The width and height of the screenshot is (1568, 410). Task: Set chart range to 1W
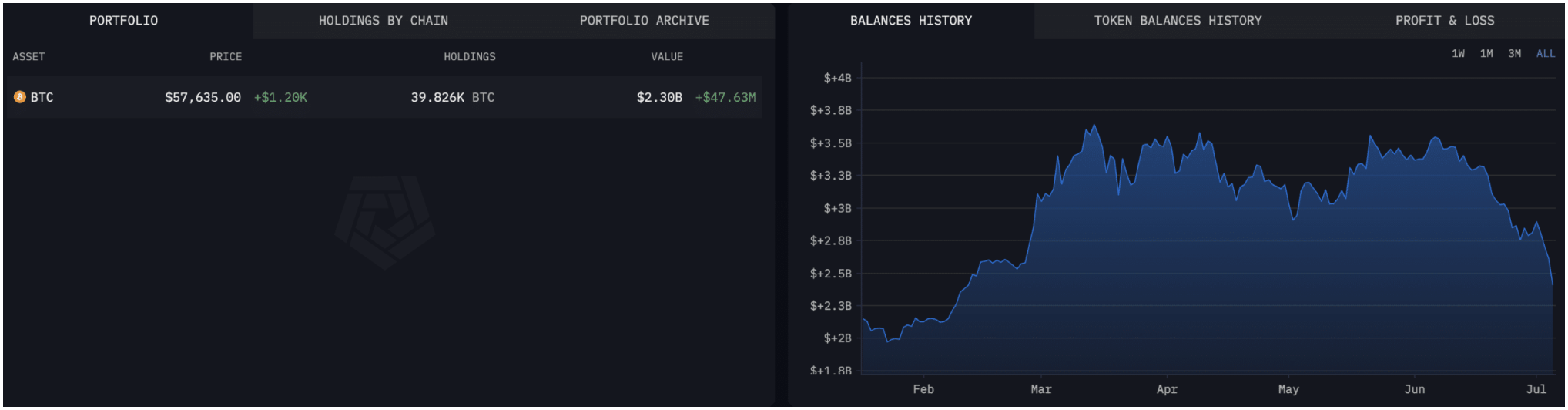pyautogui.click(x=1458, y=54)
